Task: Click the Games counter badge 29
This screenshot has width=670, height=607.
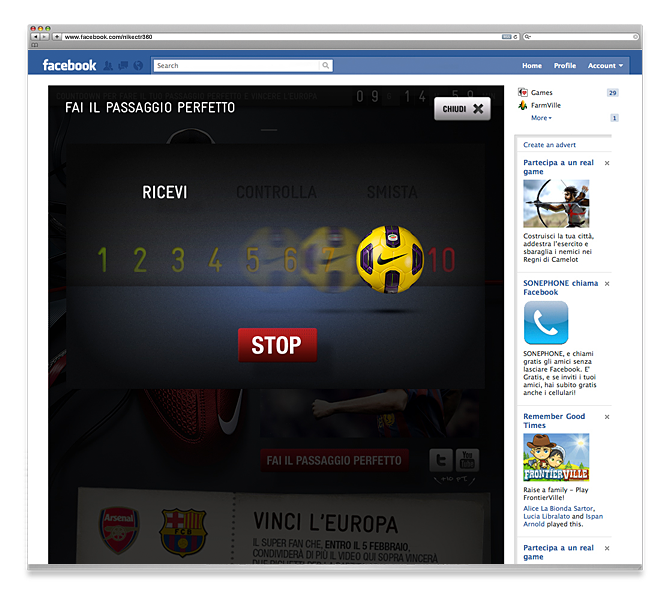Action: (x=612, y=93)
